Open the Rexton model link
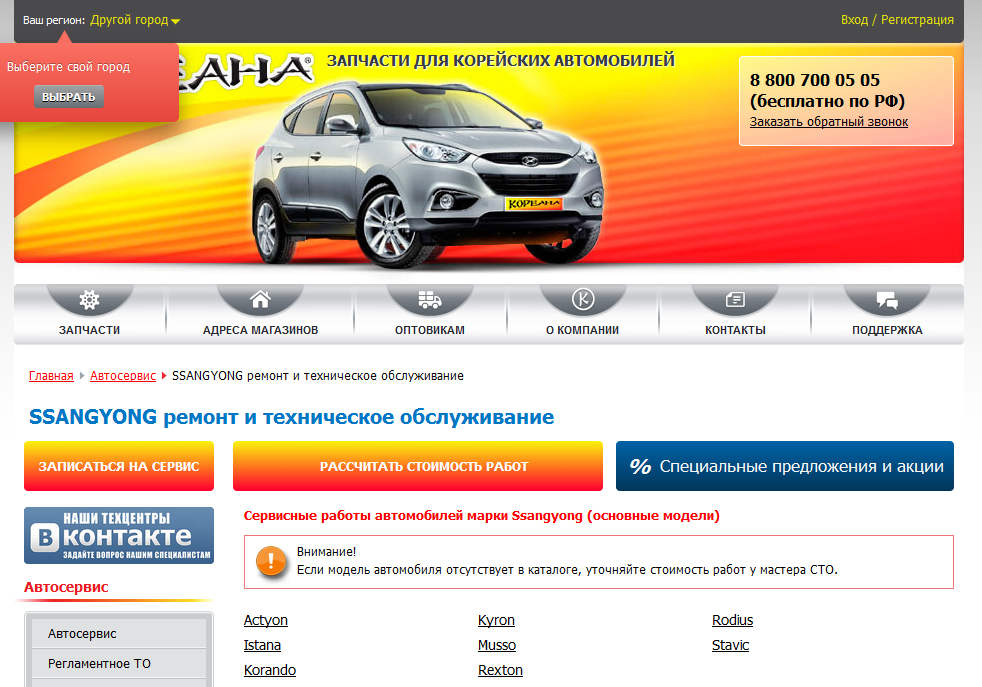This screenshot has width=982, height=687. [x=500, y=670]
